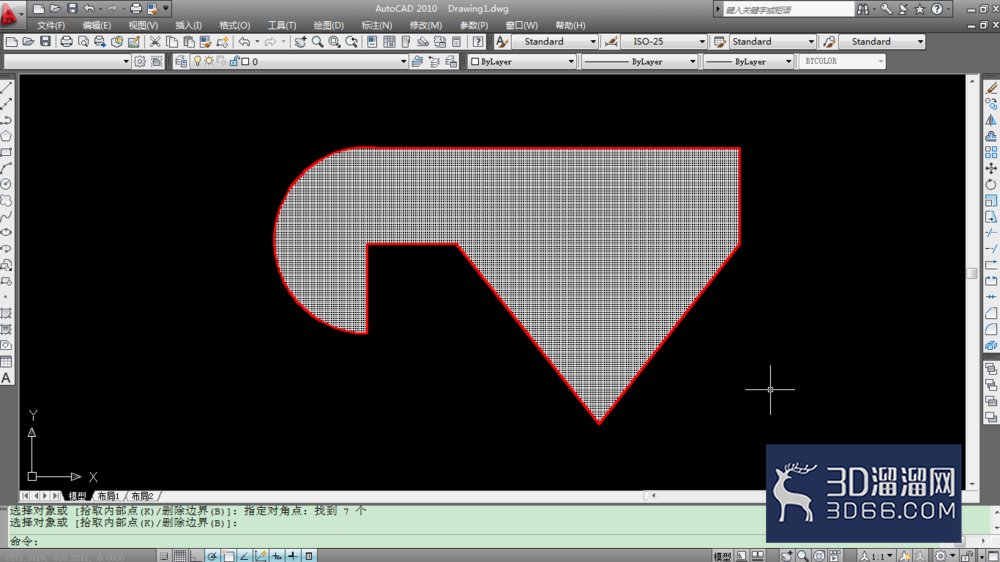Expand the Quick Access toolbar customize arrow
The image size is (1000, 562).
[166, 9]
